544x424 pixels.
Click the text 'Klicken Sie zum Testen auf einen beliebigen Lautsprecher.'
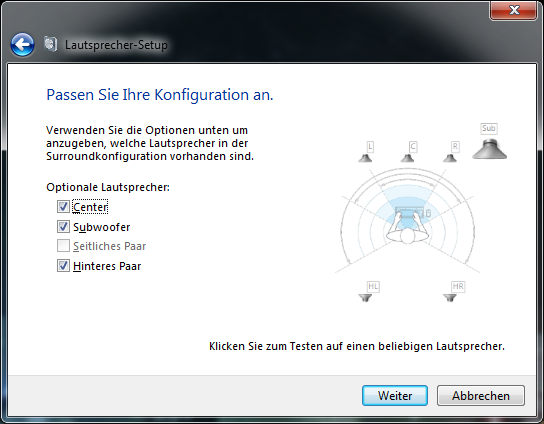[357, 346]
